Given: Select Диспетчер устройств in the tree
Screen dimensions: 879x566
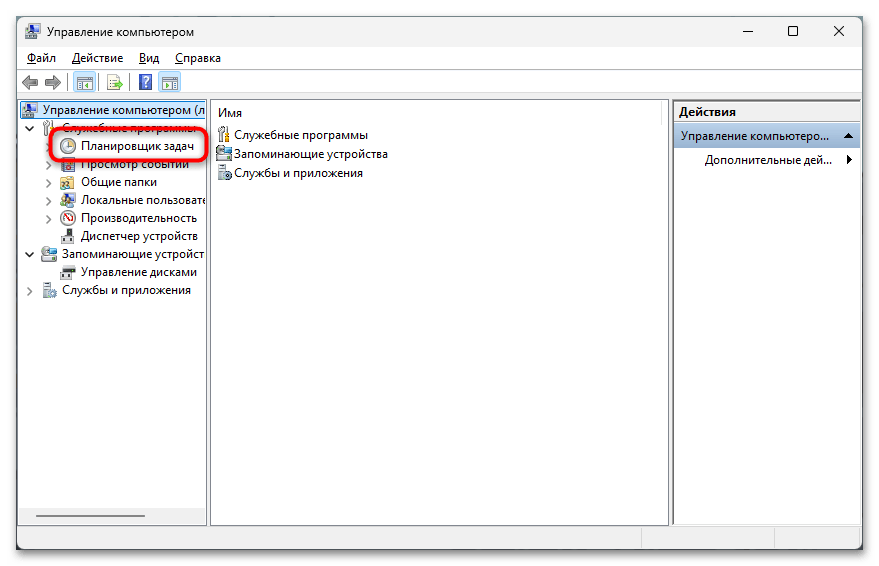Looking at the screenshot, I should (x=139, y=236).
